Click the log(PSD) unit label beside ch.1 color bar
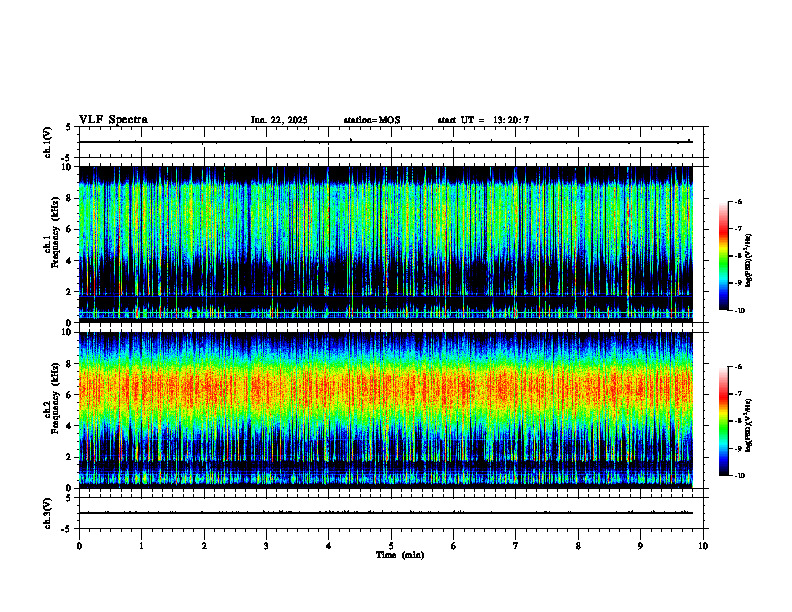 pos(749,261)
